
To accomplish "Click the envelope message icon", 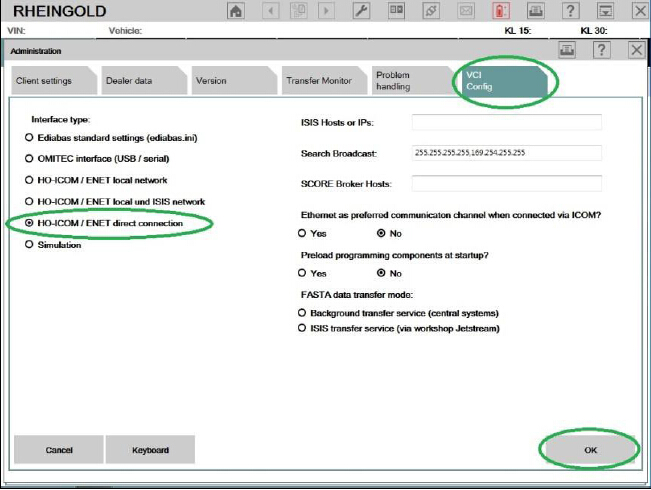I will coord(466,11).
